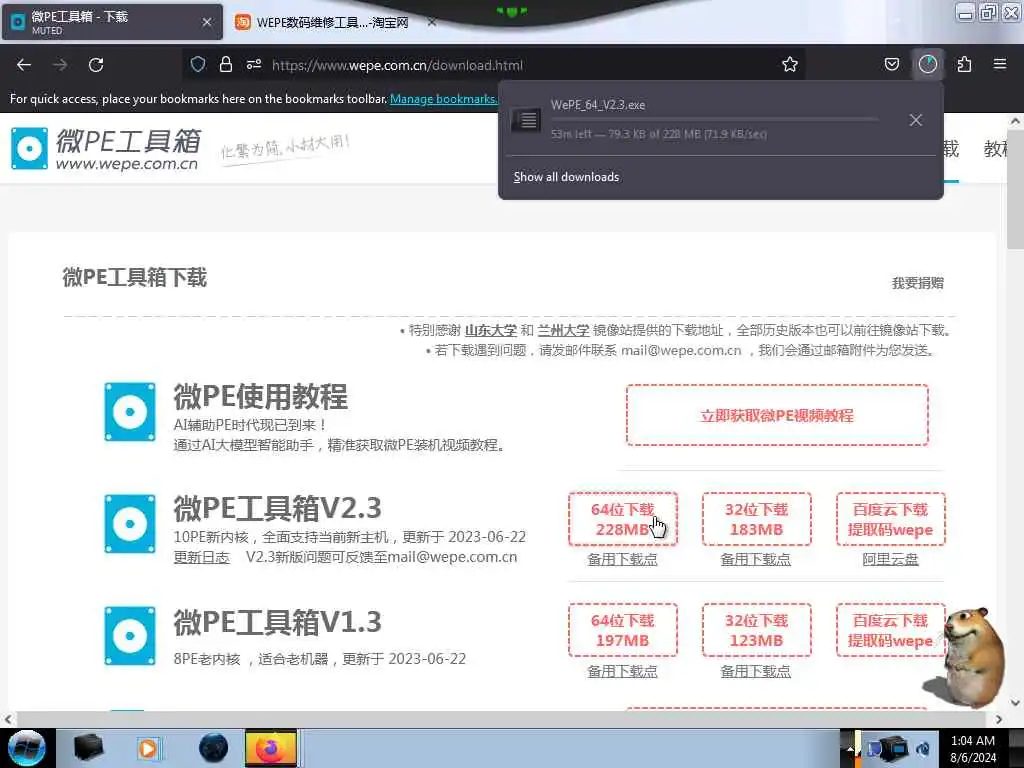
Task: Open V1.3 百度云下载 提取码wepe
Action: coord(891,630)
